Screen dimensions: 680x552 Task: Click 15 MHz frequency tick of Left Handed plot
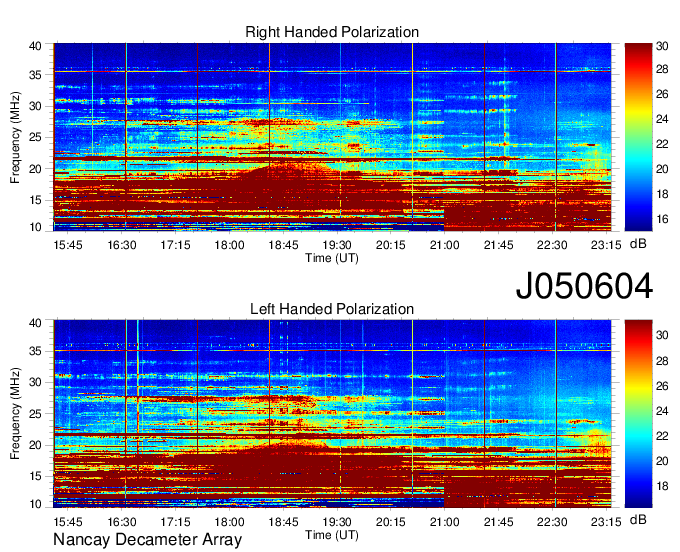click(35, 477)
